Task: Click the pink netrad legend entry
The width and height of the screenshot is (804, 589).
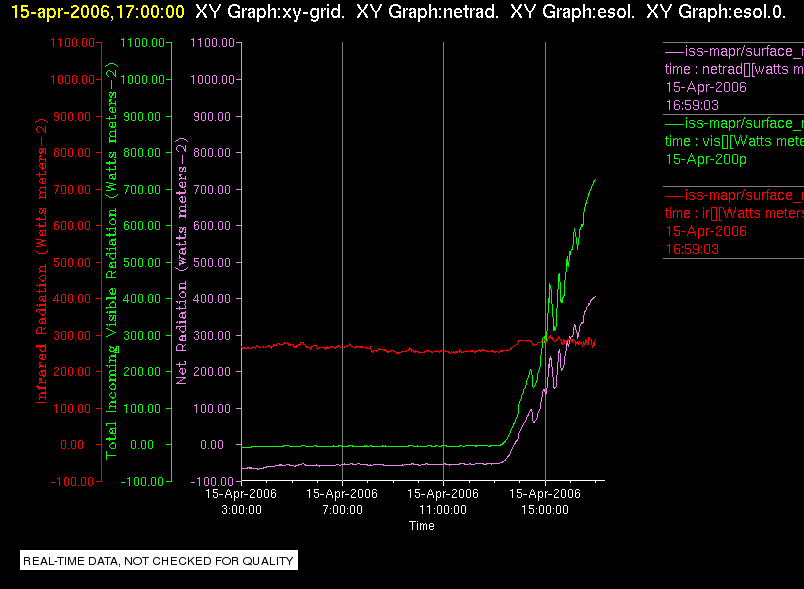Action: (x=733, y=78)
